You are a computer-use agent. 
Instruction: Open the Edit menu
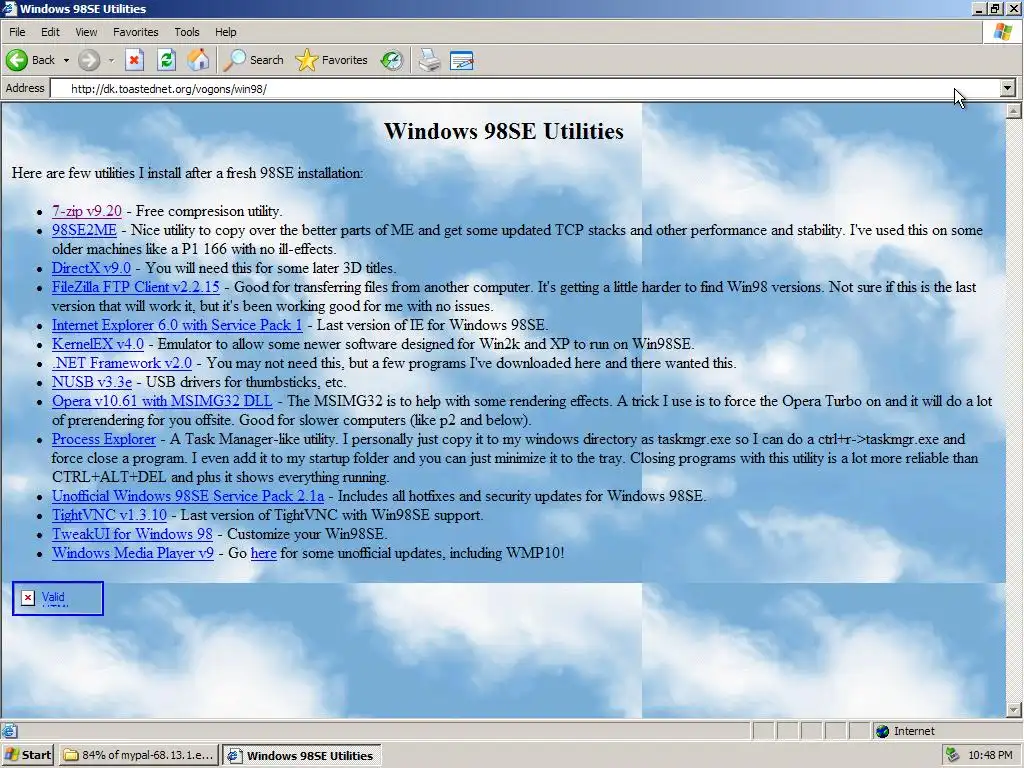(x=50, y=32)
